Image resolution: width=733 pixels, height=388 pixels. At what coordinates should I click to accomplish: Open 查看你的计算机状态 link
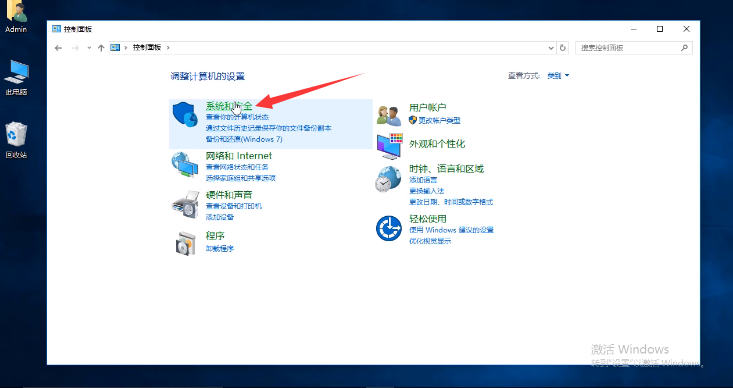237,117
